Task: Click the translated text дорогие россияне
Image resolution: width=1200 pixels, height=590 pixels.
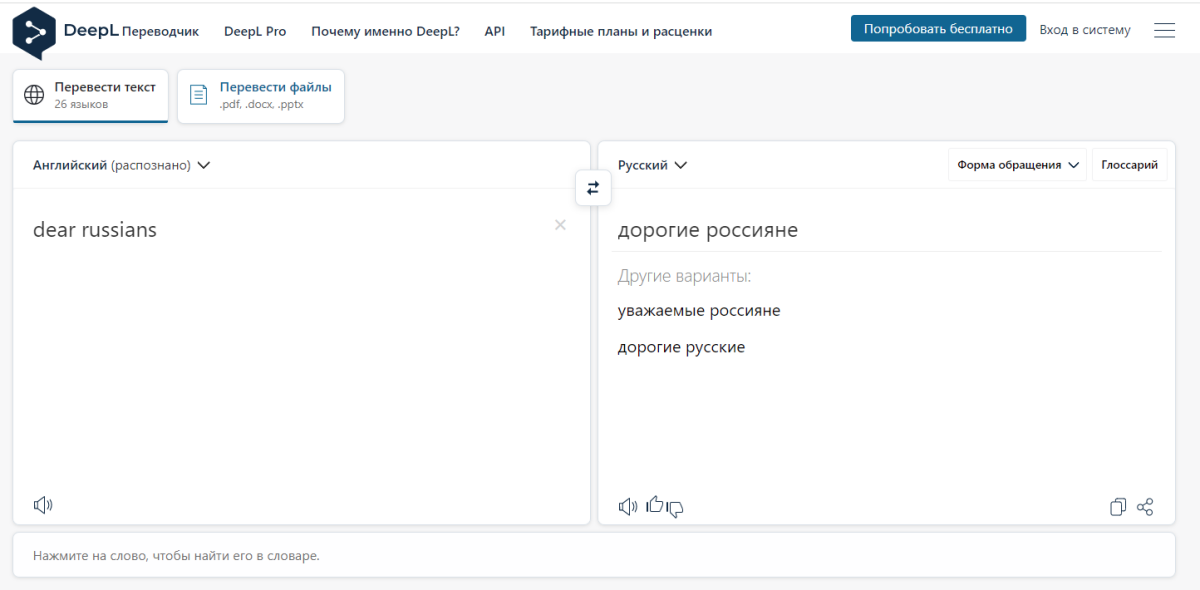Action: 708,231
